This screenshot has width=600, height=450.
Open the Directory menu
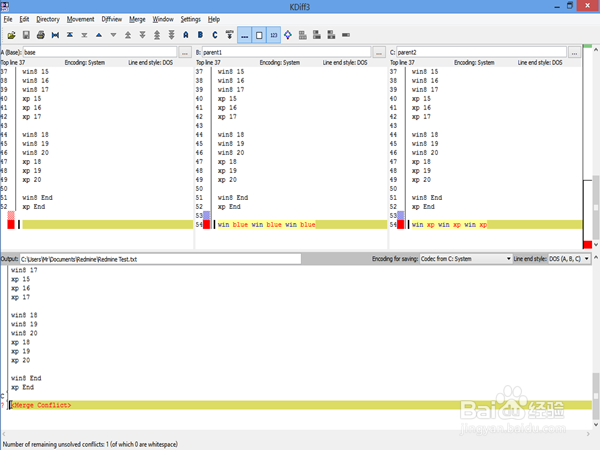pos(48,19)
